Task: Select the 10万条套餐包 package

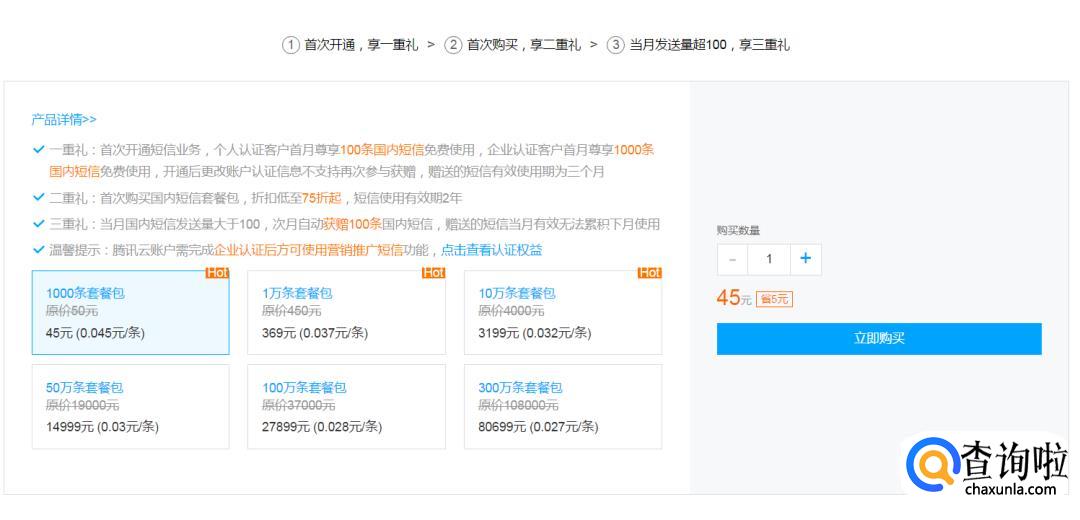Action: (x=562, y=312)
